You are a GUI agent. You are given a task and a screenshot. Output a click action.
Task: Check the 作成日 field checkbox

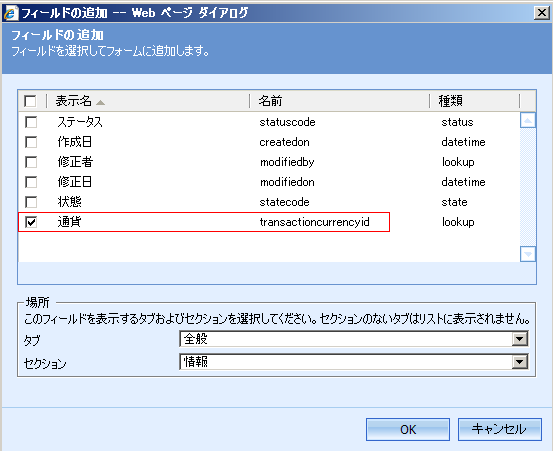tap(31, 142)
